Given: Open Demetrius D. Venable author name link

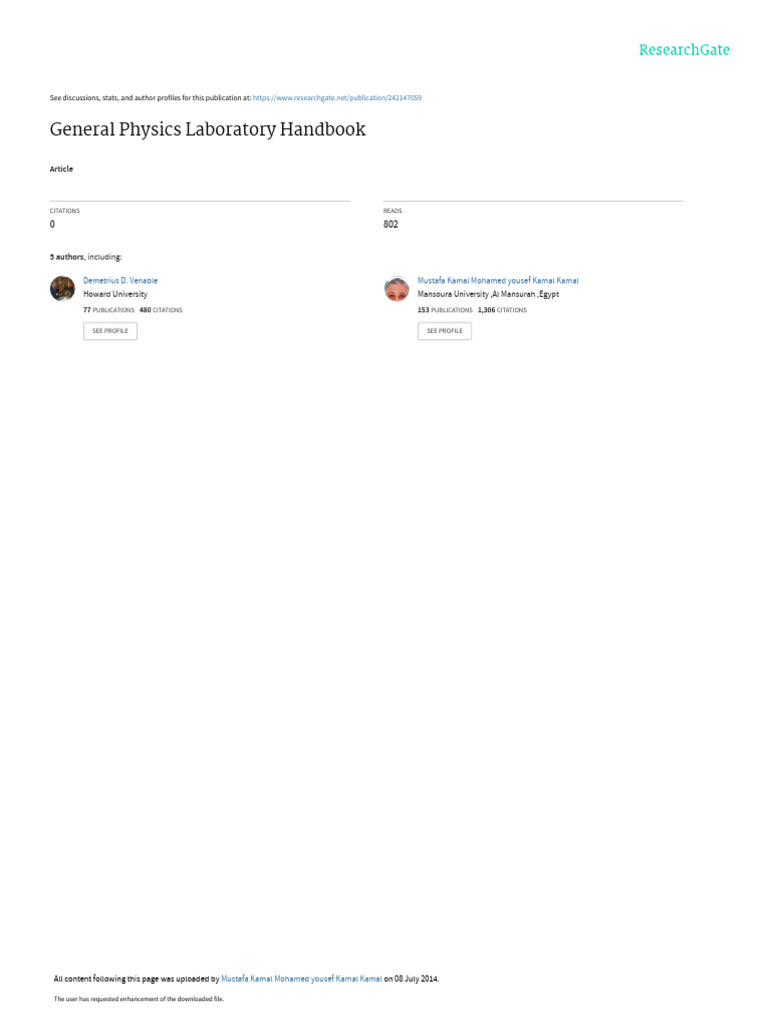Looking at the screenshot, I should tap(120, 280).
